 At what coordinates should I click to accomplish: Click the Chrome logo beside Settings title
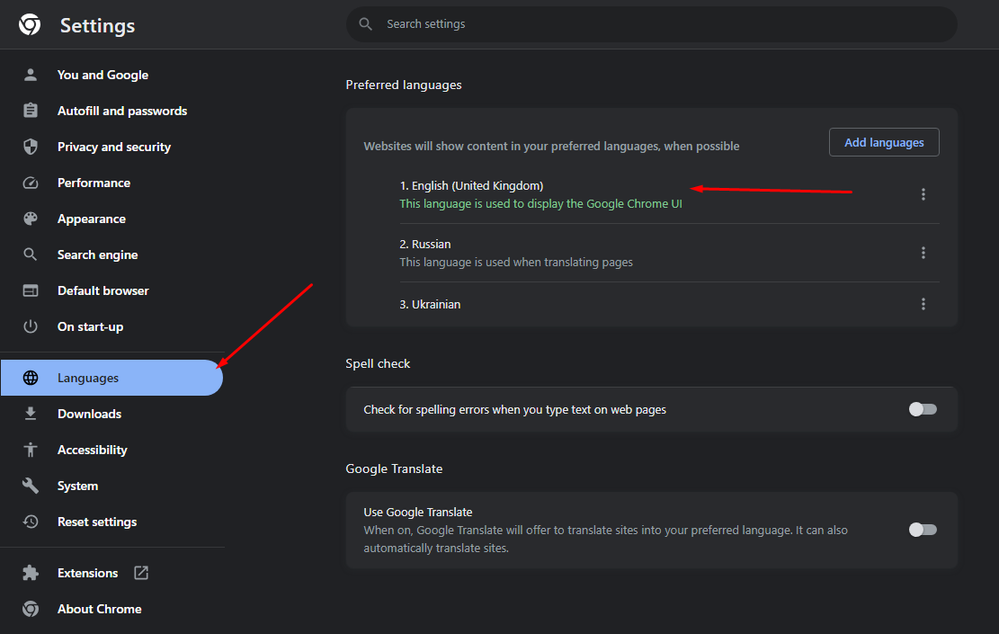point(29,25)
